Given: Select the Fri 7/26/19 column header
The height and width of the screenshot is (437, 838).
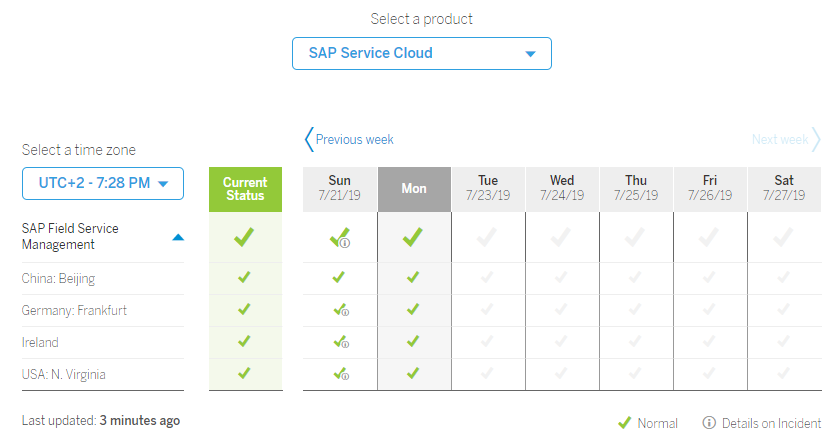Looking at the screenshot, I should (710, 189).
